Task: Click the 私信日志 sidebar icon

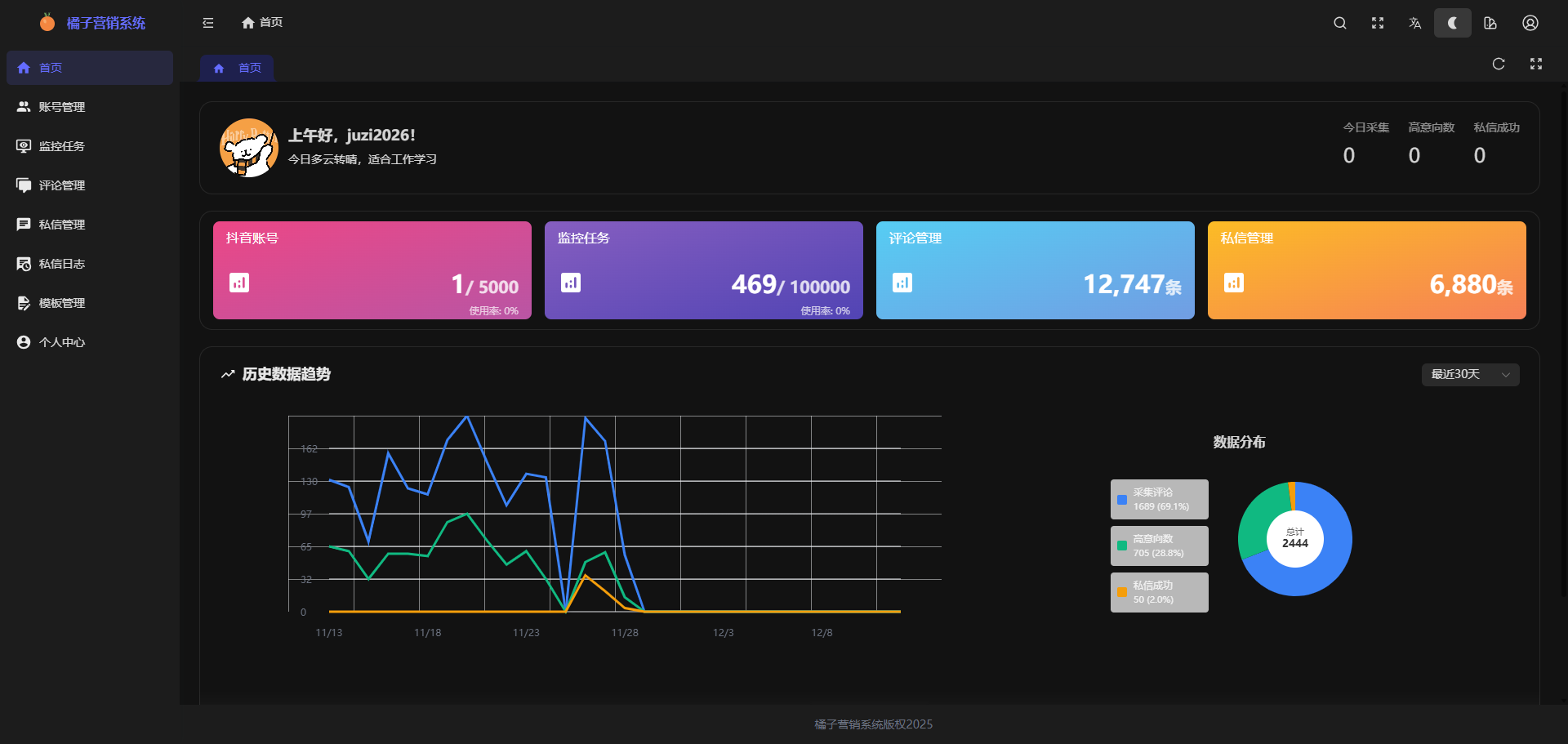Action: (x=24, y=264)
